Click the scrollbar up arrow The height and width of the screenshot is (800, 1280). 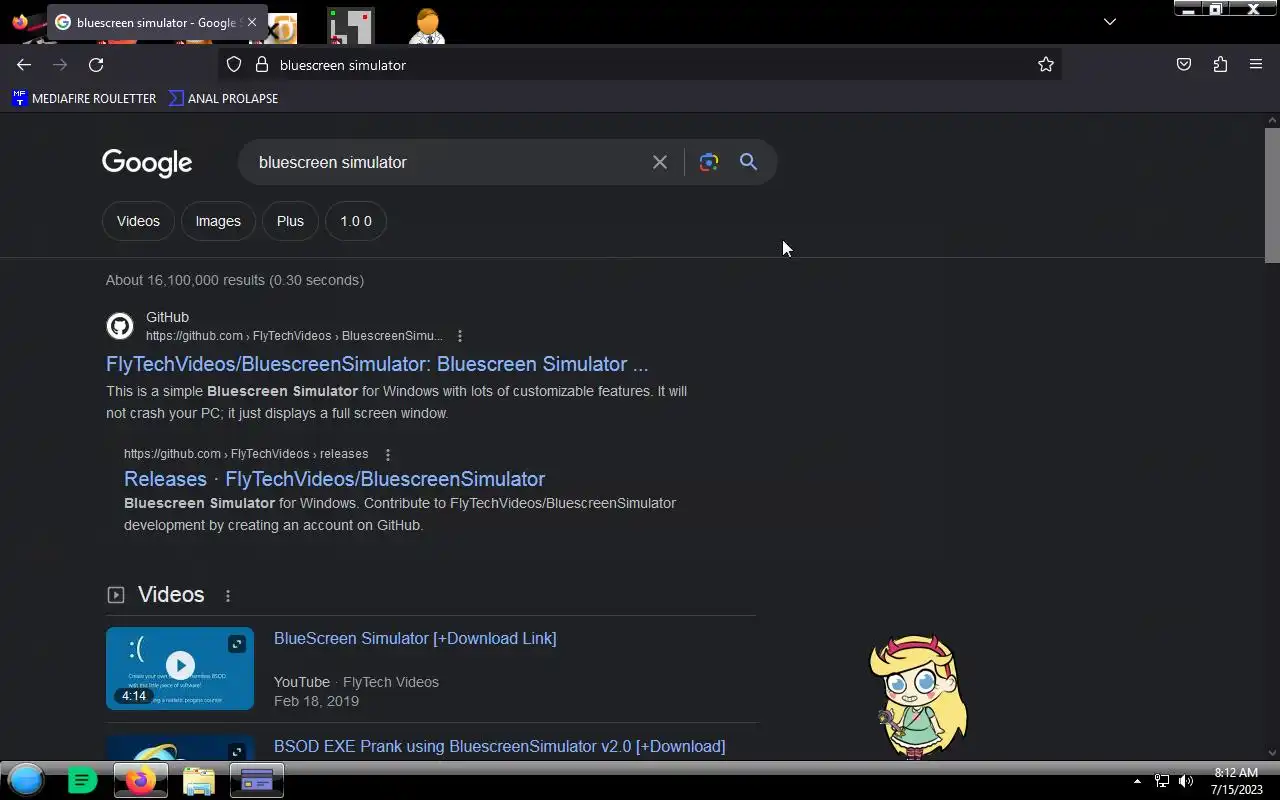point(1272,120)
